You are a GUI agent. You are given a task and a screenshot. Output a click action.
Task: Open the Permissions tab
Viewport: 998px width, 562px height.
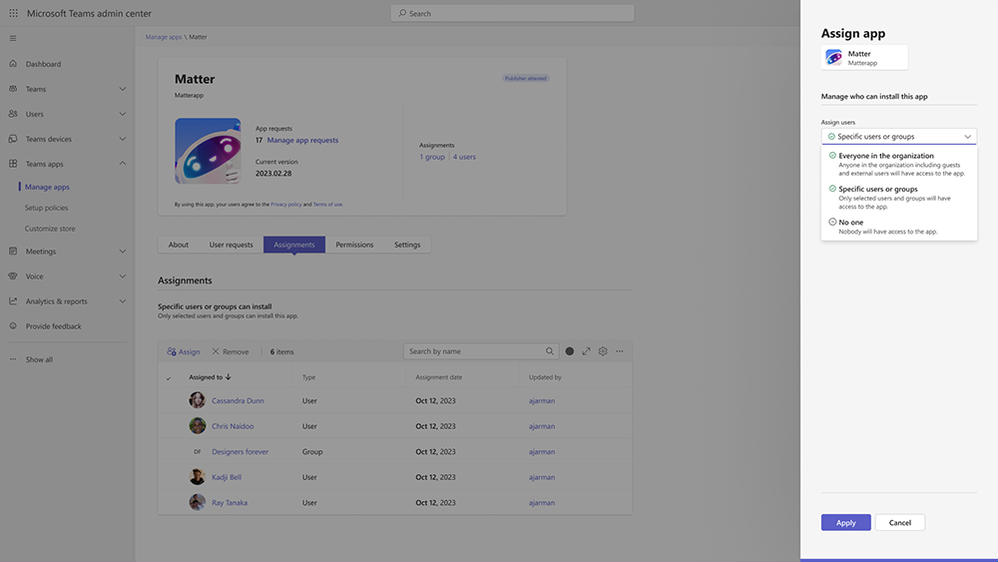click(355, 244)
